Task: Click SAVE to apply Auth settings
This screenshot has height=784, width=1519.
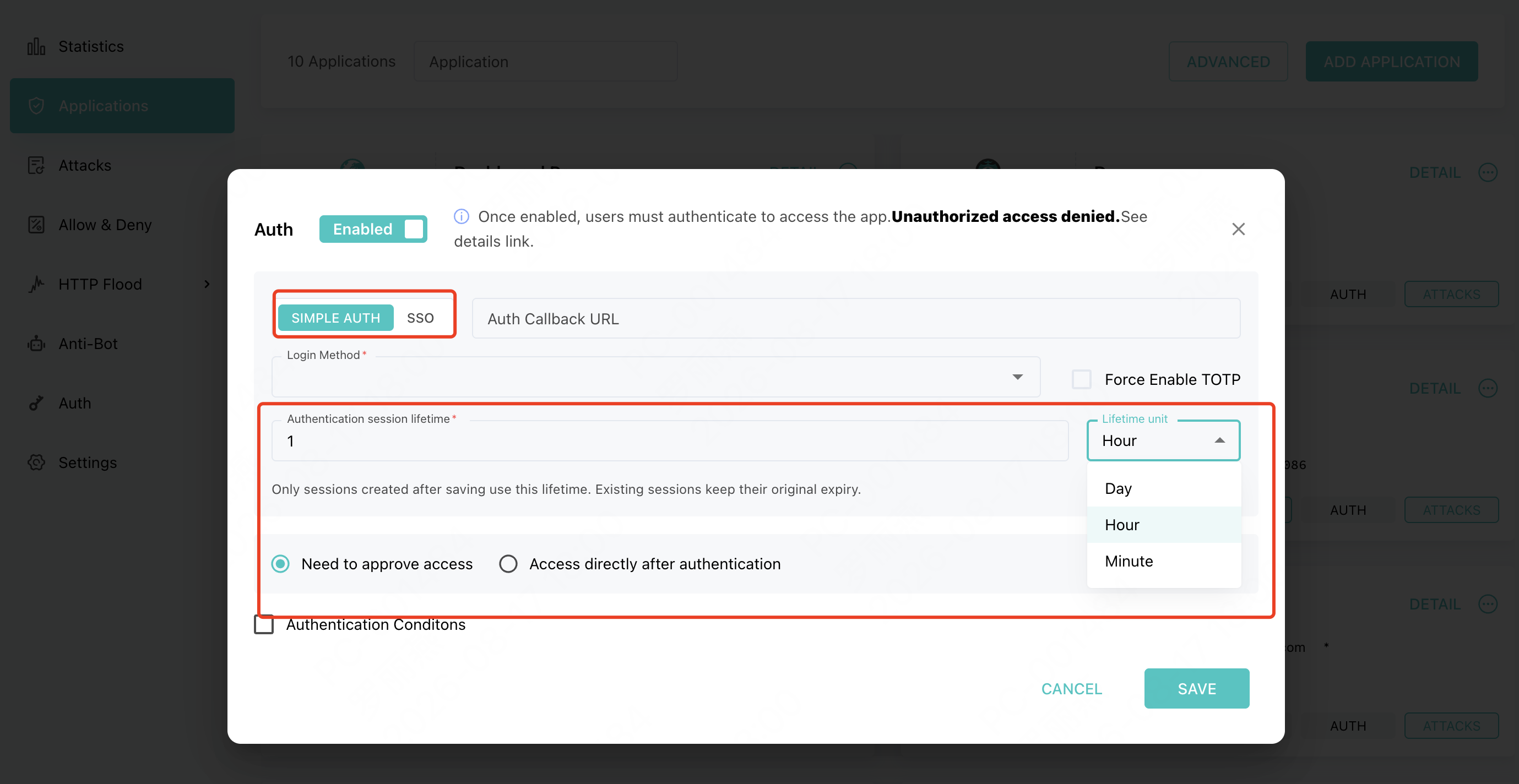Action: point(1196,689)
